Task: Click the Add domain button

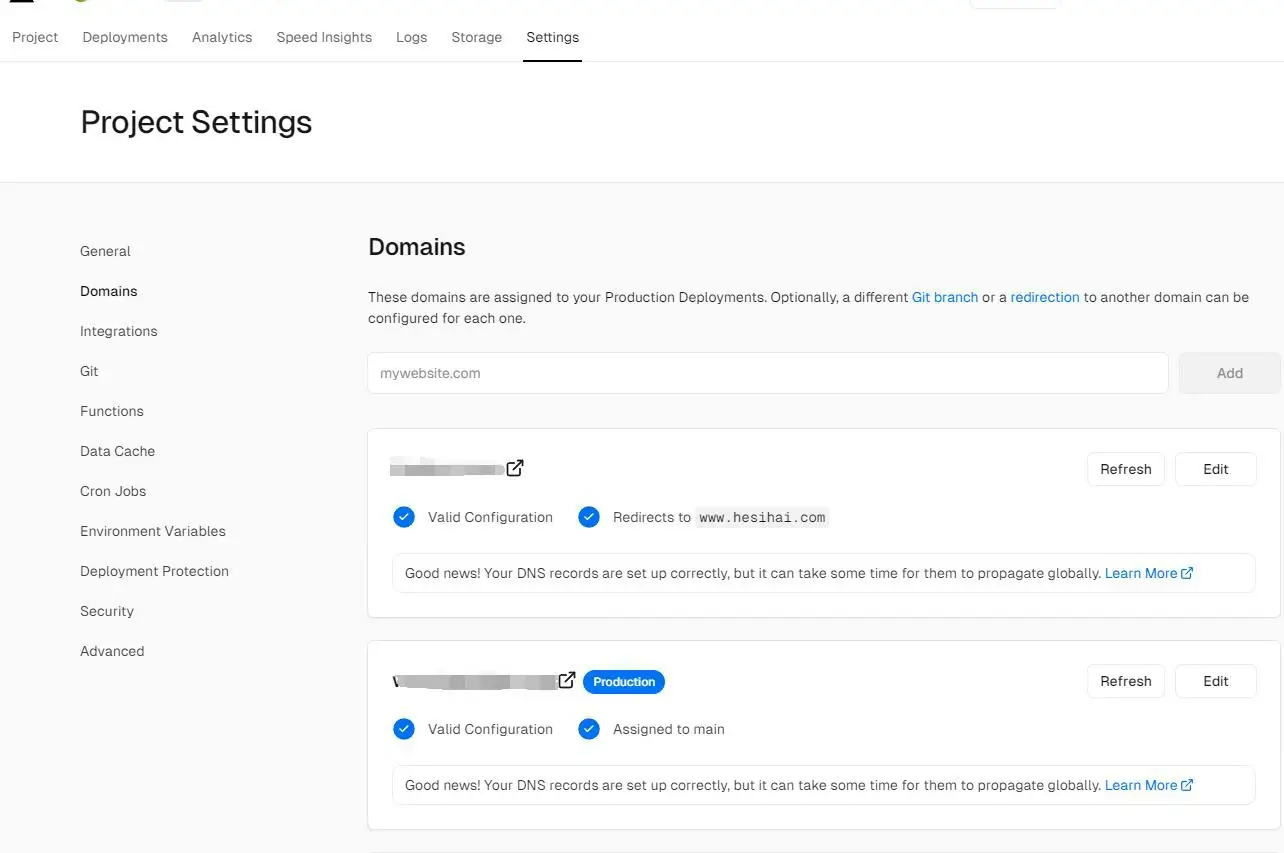Action: click(1229, 373)
